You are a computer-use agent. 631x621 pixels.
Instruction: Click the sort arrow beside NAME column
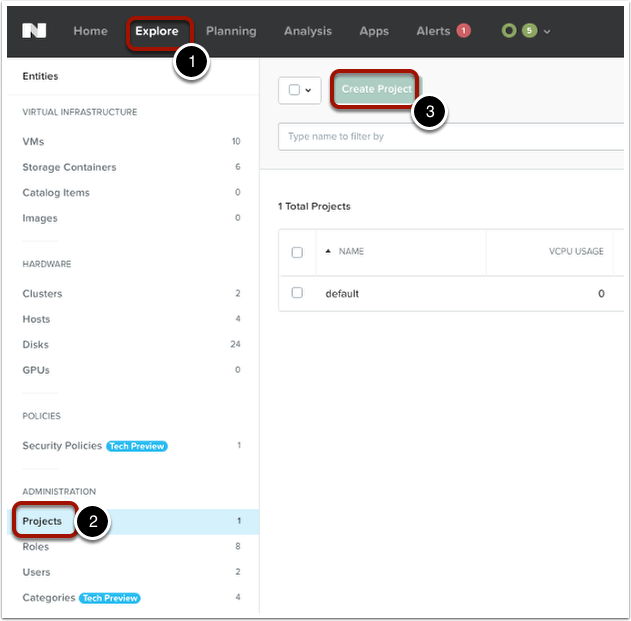click(328, 251)
